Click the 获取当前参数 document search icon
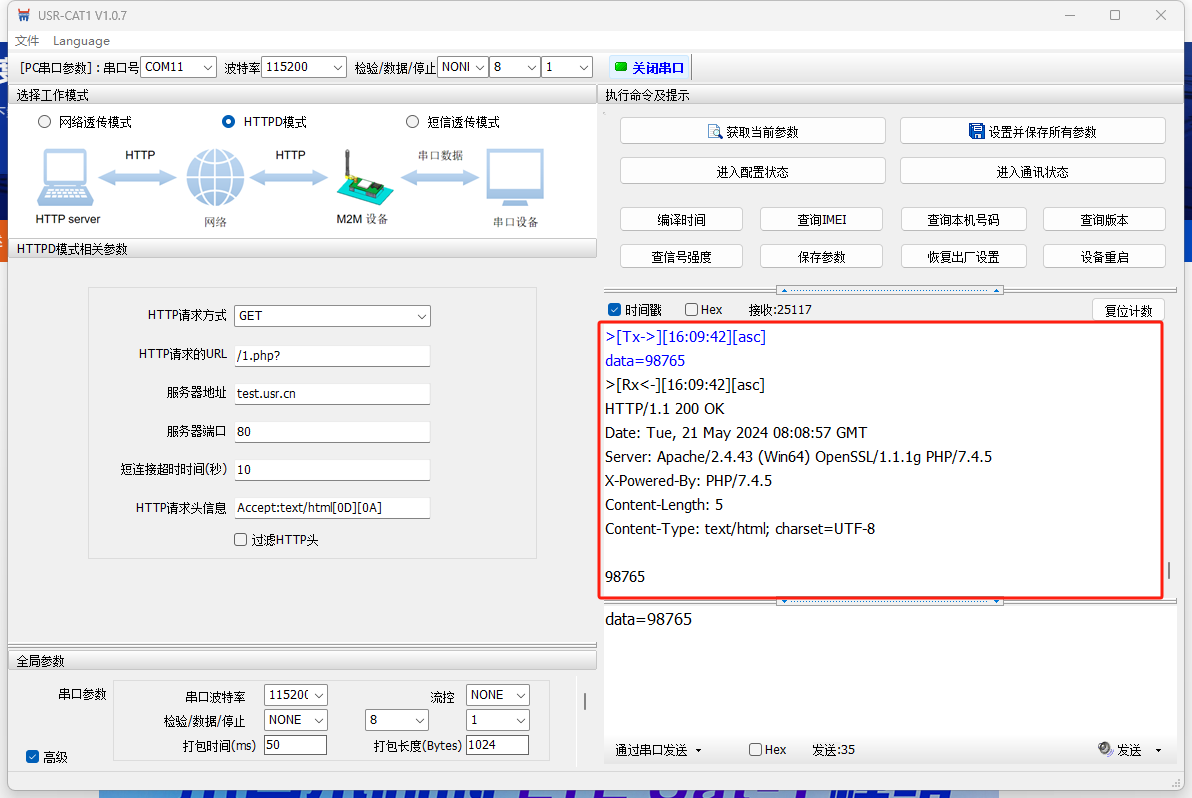 click(x=715, y=132)
